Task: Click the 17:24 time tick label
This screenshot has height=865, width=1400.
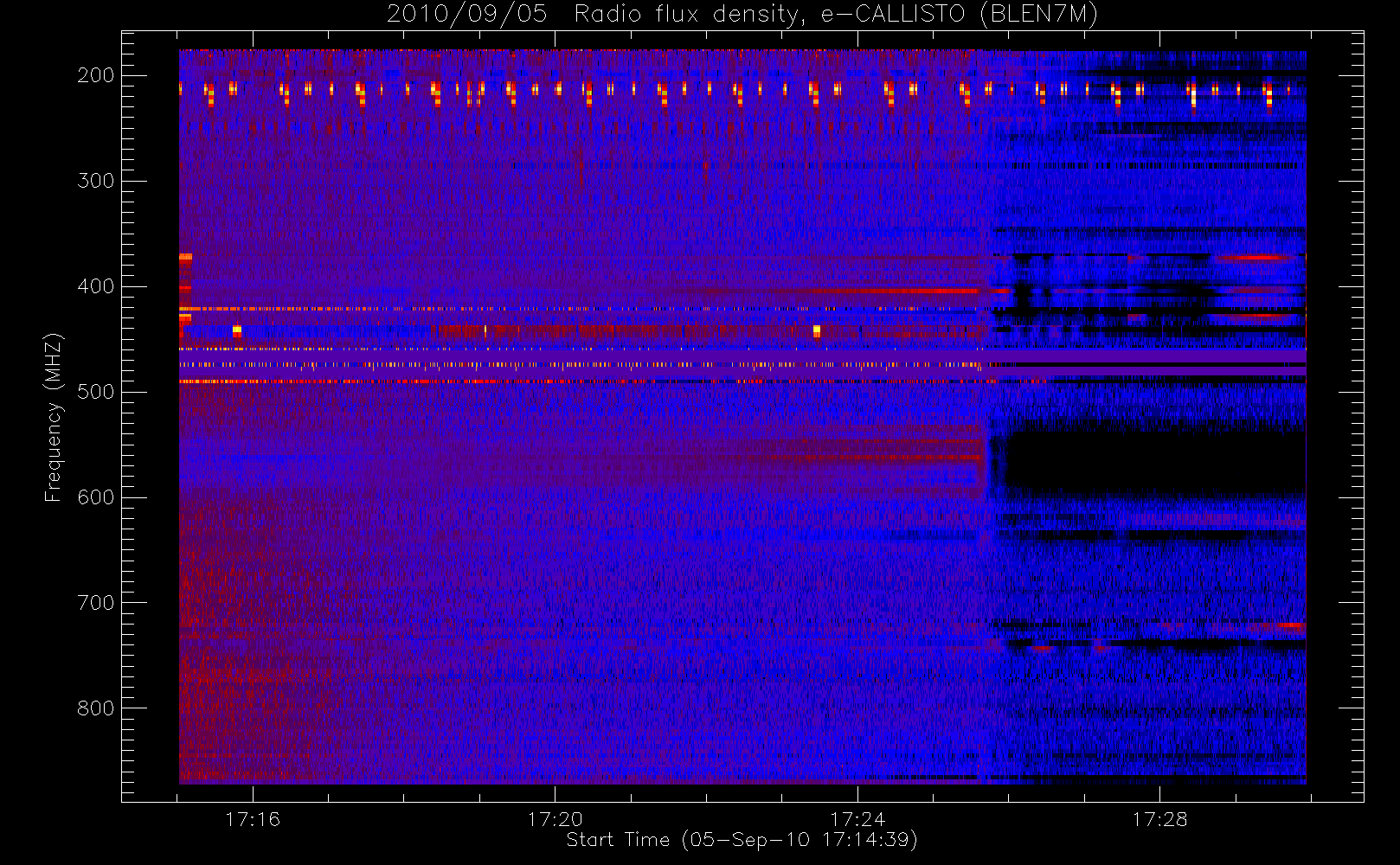Action: coord(857,819)
